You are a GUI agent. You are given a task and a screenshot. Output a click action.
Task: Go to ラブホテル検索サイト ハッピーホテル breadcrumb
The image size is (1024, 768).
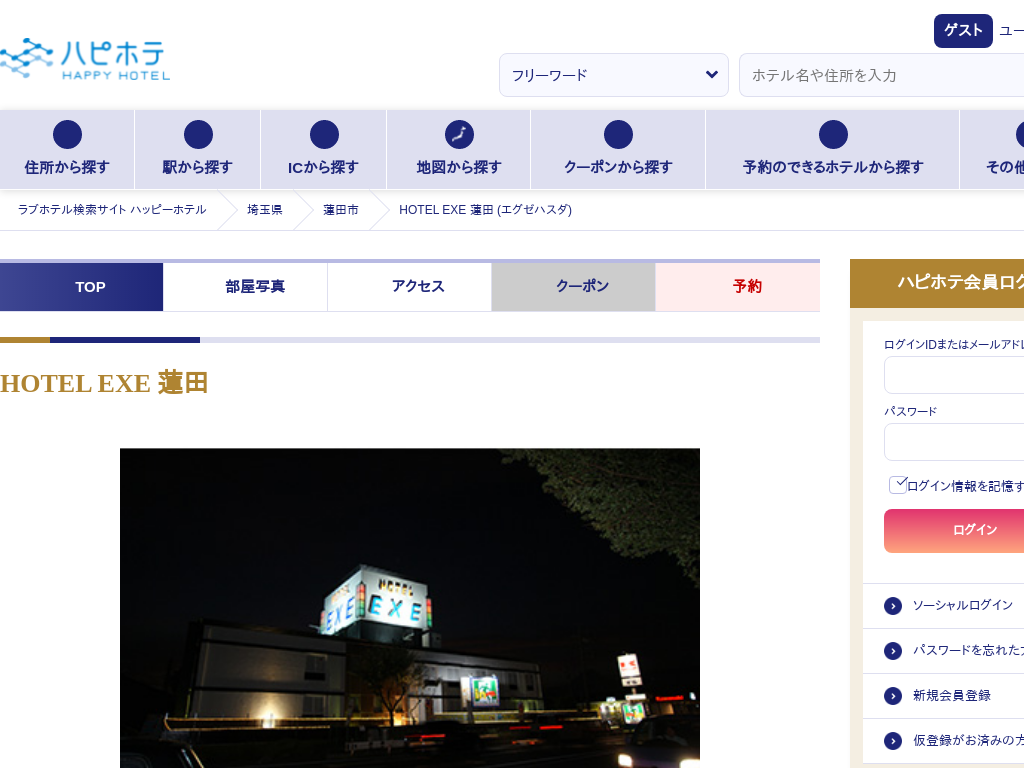coord(112,210)
